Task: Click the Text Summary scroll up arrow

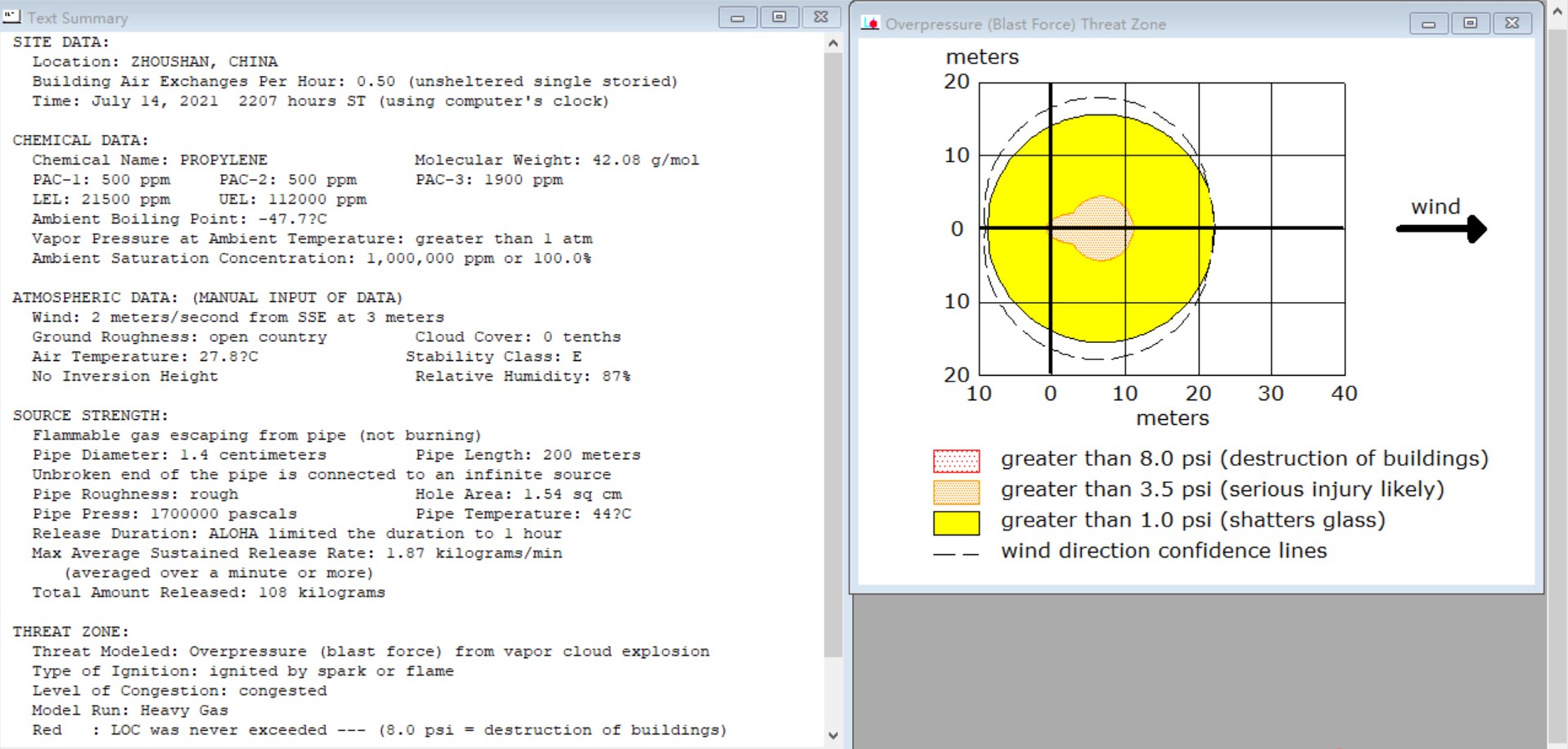Action: tap(833, 43)
